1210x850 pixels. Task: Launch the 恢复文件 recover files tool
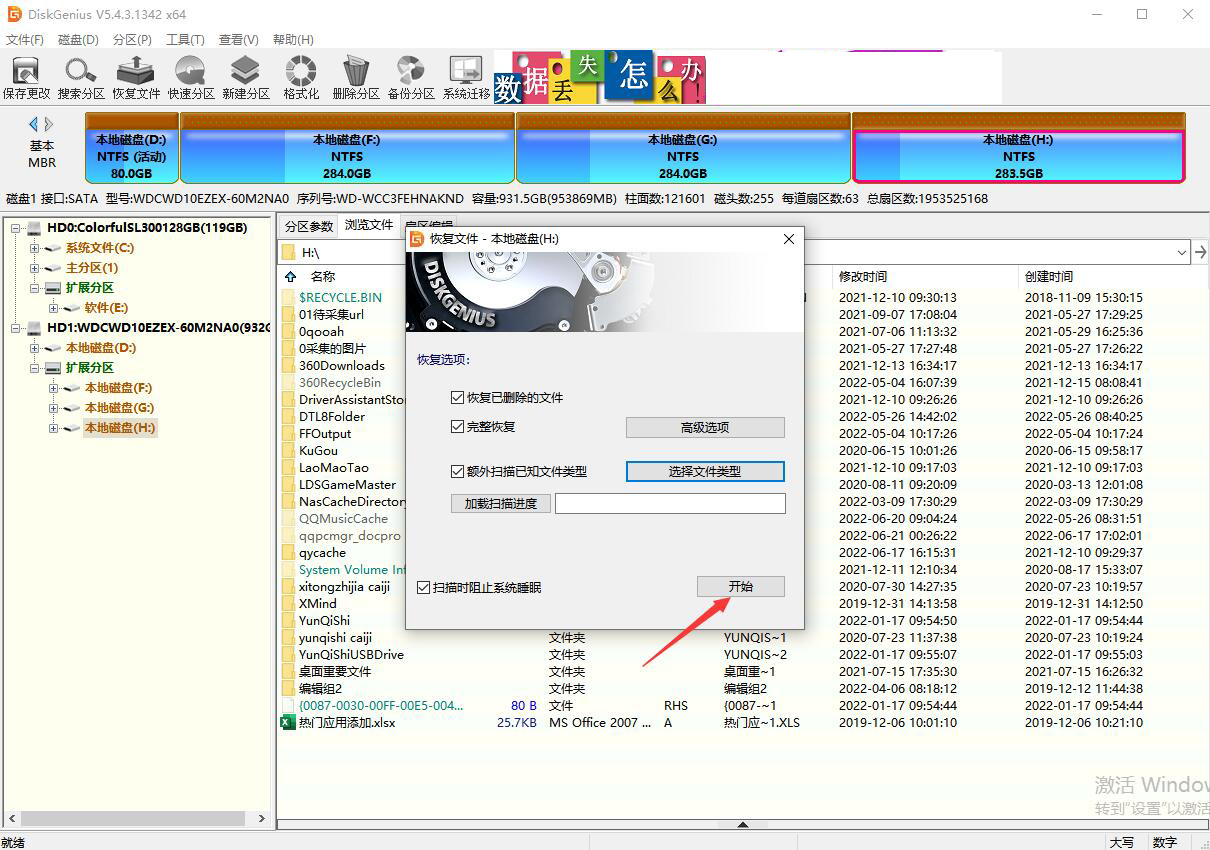coord(136,78)
